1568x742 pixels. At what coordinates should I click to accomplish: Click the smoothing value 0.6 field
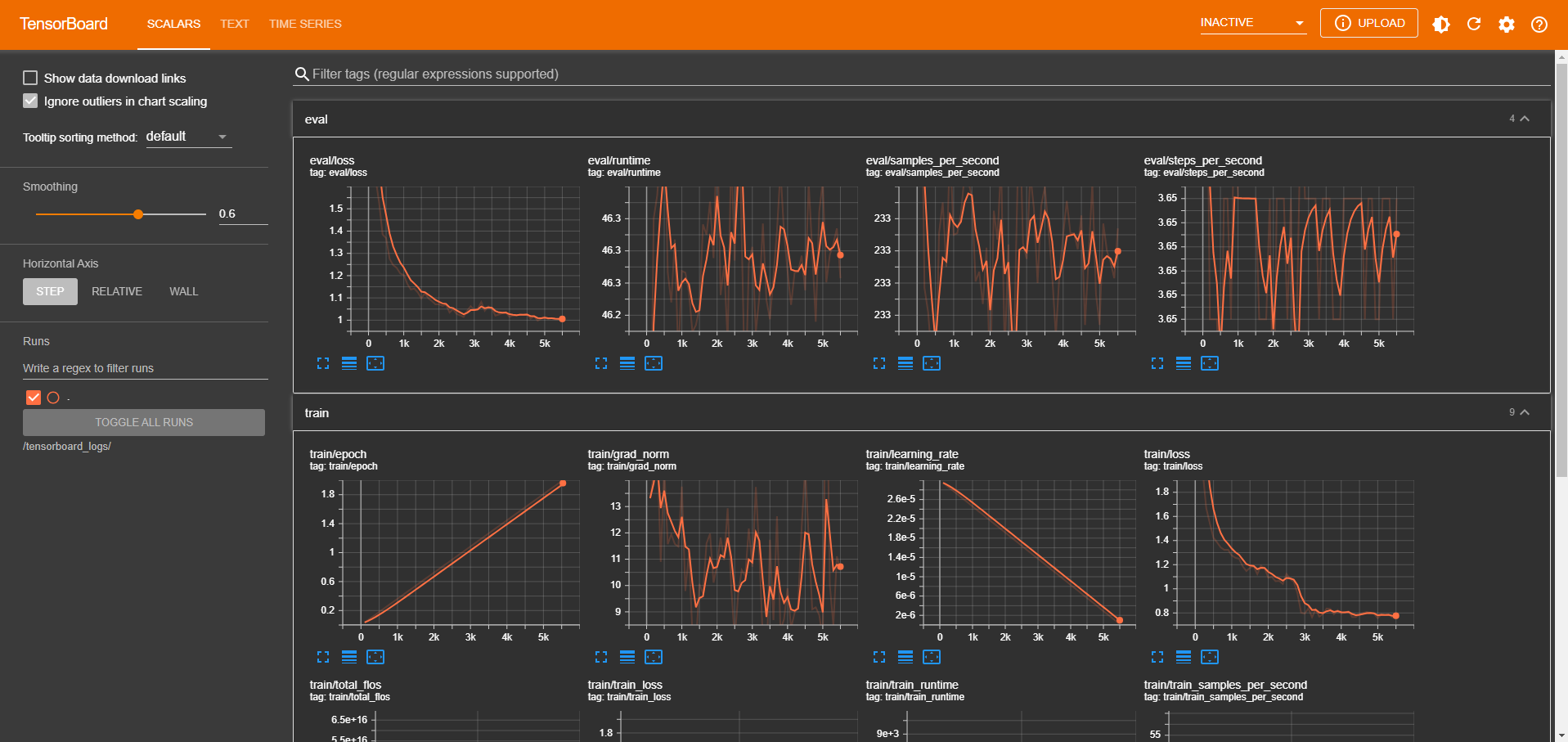243,214
